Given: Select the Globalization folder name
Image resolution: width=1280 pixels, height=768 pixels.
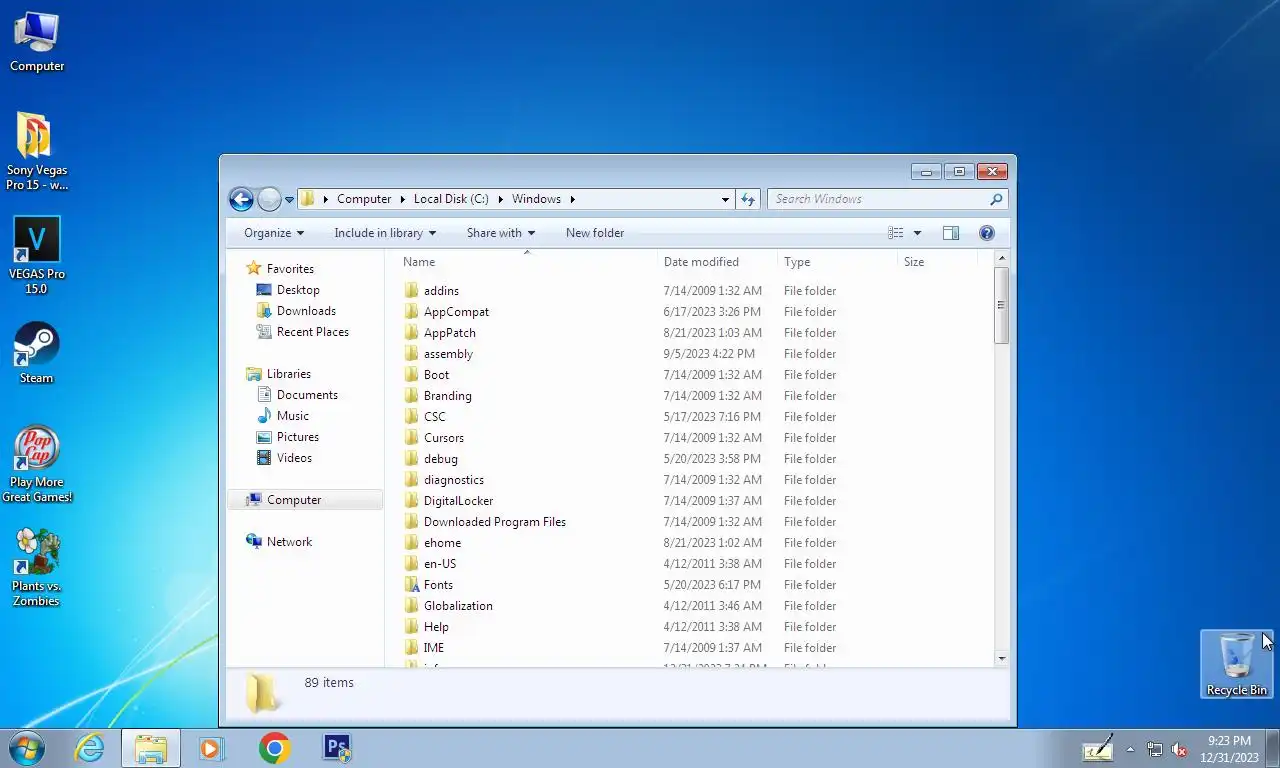Looking at the screenshot, I should (x=458, y=606).
